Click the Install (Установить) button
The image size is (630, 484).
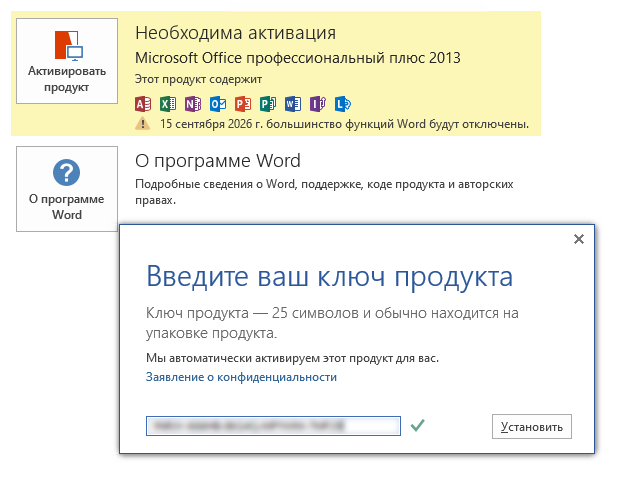point(532,427)
